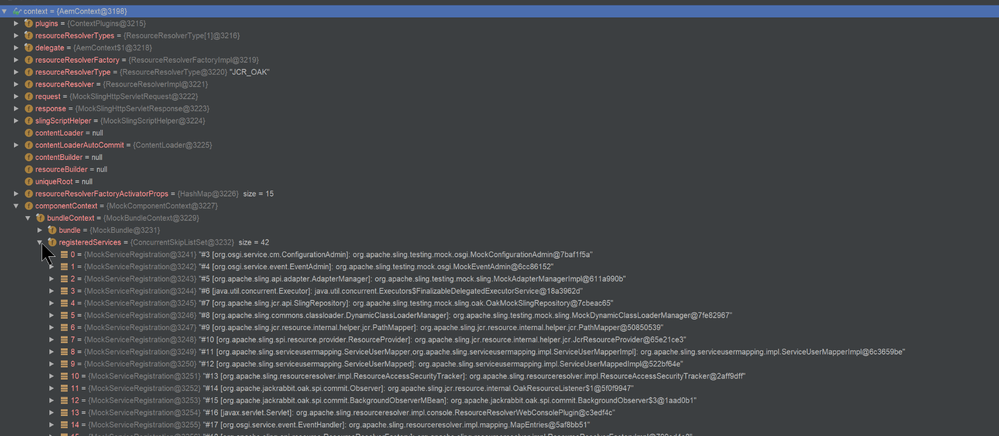Click the field icon beside plugins
The width and height of the screenshot is (999, 436).
[x=28, y=23]
